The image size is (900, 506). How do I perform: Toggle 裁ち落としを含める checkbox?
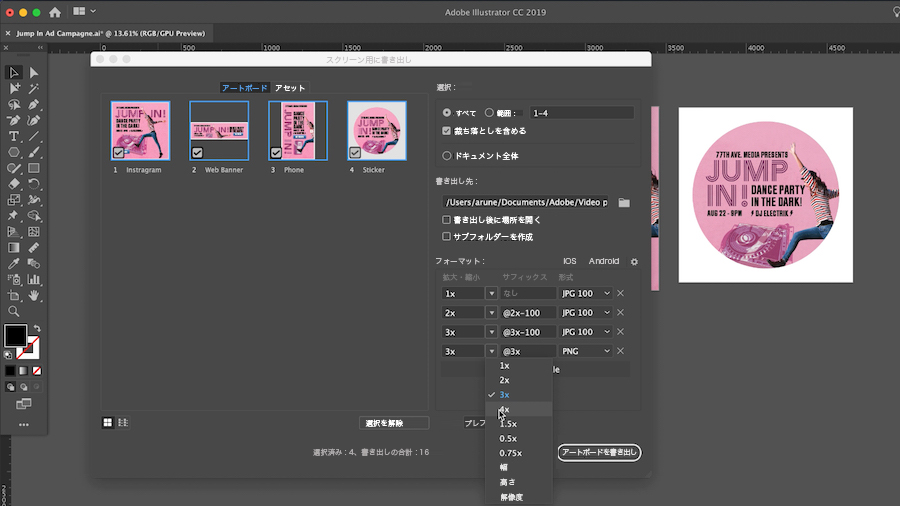[447, 131]
